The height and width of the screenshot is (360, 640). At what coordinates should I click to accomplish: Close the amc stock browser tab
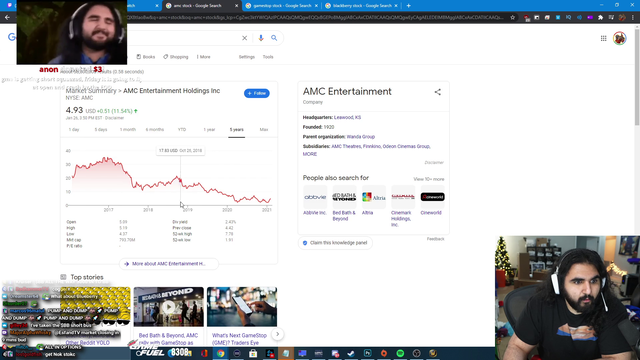click(236, 6)
